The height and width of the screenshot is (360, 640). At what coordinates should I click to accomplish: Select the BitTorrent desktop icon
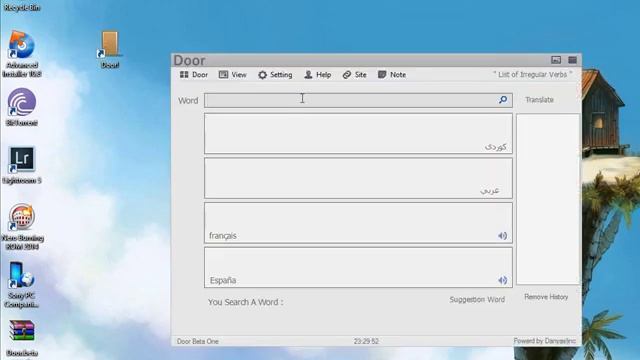(22, 107)
